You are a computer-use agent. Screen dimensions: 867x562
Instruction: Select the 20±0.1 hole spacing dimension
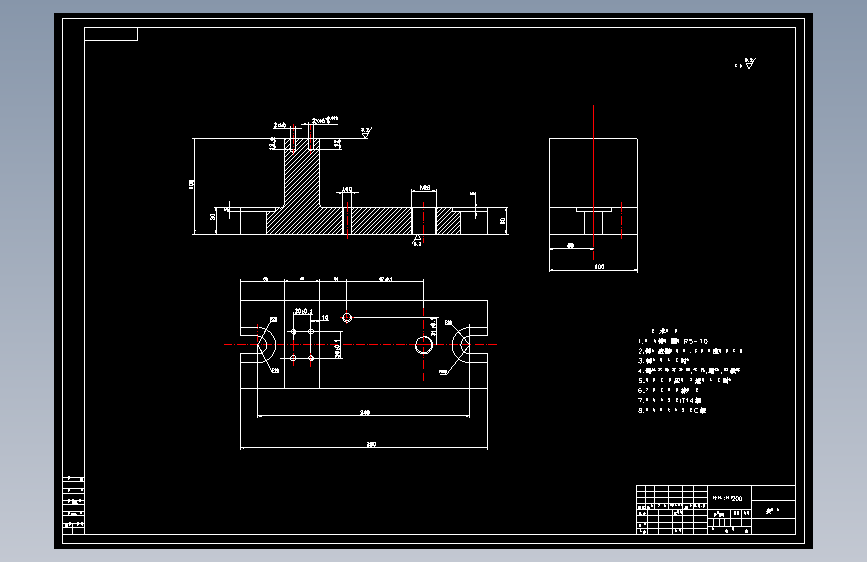[x=303, y=311]
